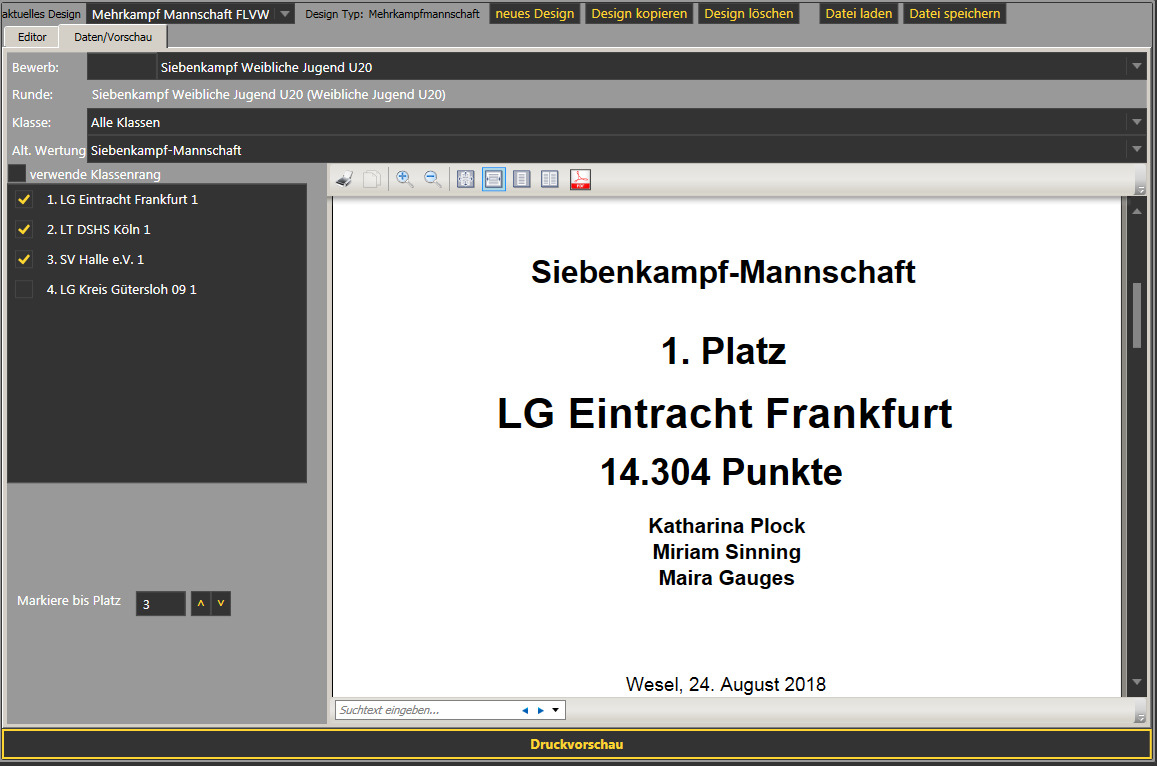Select 'Alle Klassen' in Klasse field
Image resolution: width=1157 pixels, height=766 pixels.
tap(125, 123)
